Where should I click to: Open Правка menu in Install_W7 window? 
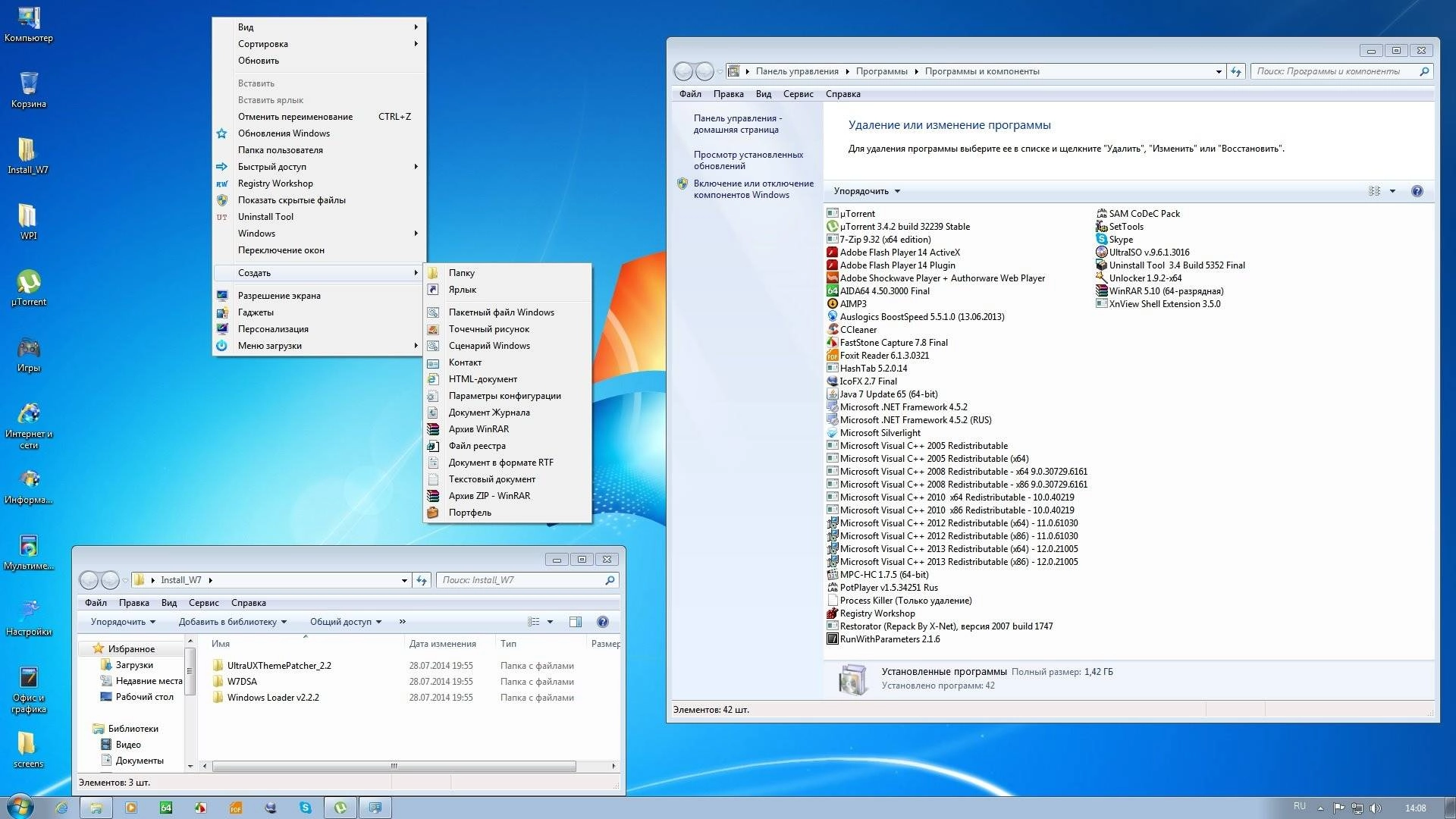133,603
